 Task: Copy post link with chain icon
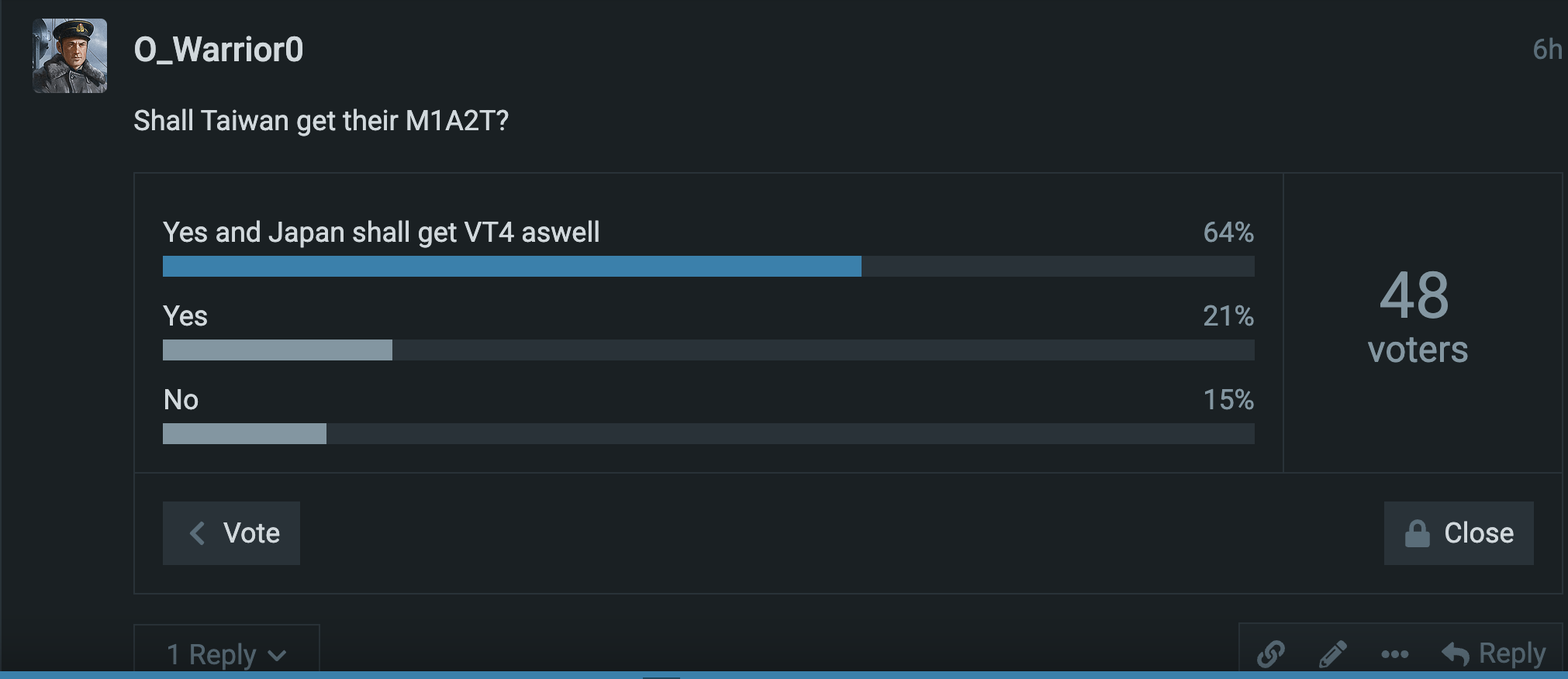1270,653
